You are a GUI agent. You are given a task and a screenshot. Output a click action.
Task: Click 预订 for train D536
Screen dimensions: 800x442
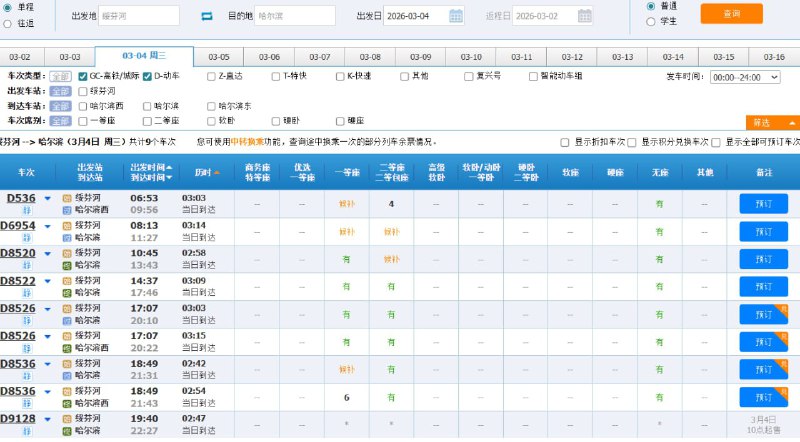(x=763, y=203)
